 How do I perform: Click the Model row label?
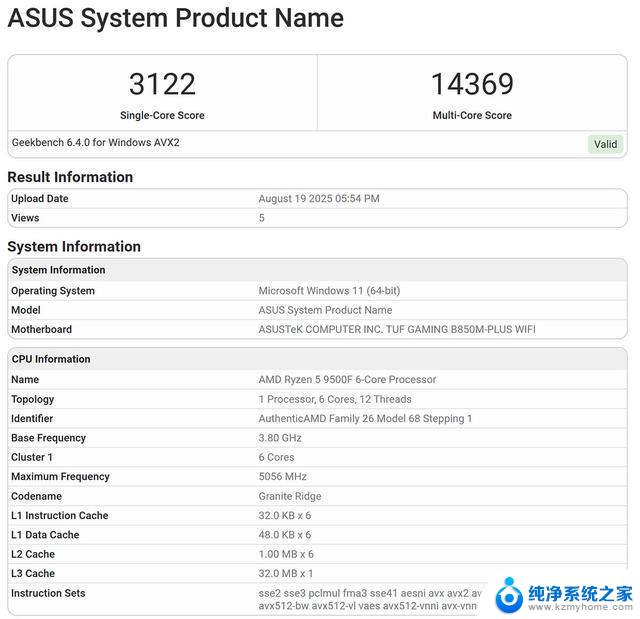26,310
